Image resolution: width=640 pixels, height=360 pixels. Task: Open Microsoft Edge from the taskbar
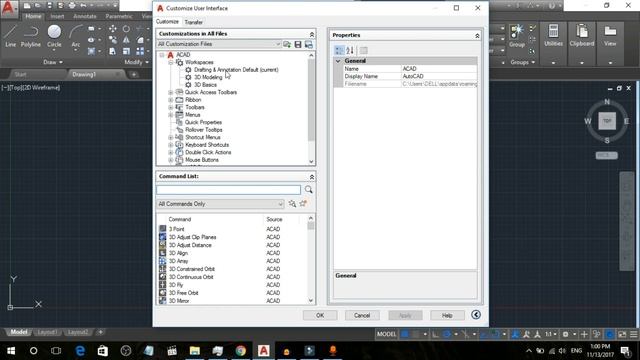80,351
